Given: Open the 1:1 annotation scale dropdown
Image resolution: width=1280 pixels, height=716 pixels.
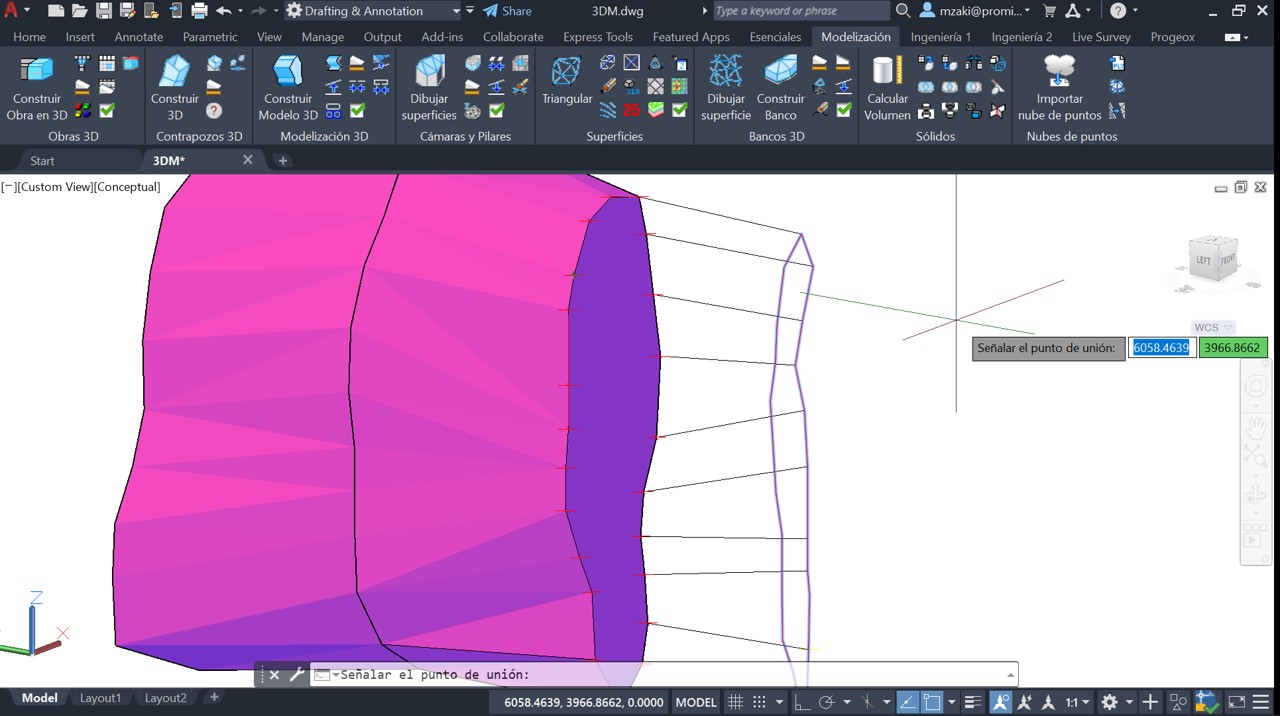Looking at the screenshot, I should [1085, 701].
